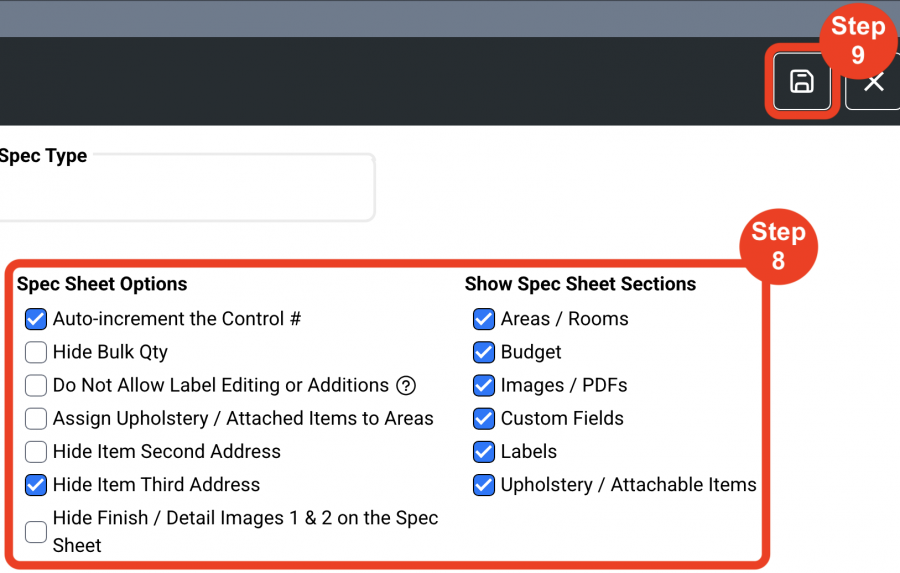This screenshot has width=900, height=573.
Task: Check Hide Finish / Detail Images option
Action: tap(36, 532)
